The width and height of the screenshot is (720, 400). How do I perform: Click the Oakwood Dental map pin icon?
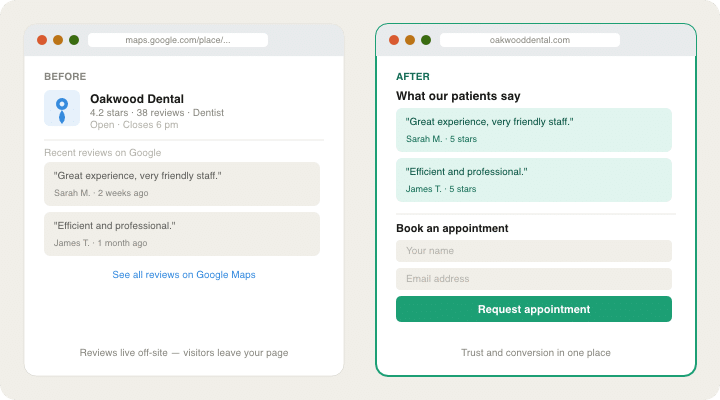click(62, 108)
